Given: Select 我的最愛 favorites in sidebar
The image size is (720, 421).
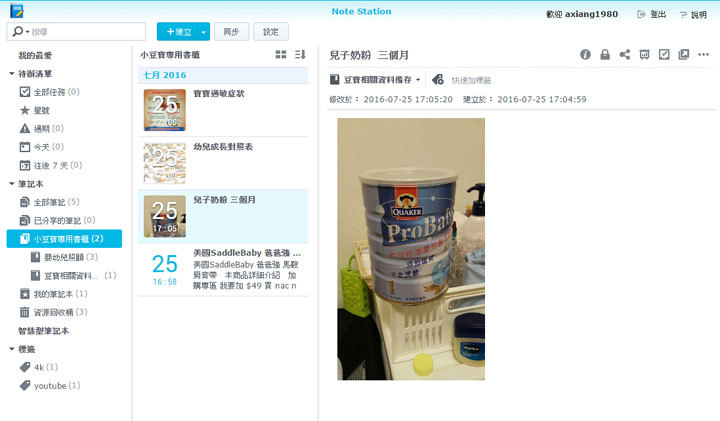Looking at the screenshot, I should [35, 56].
